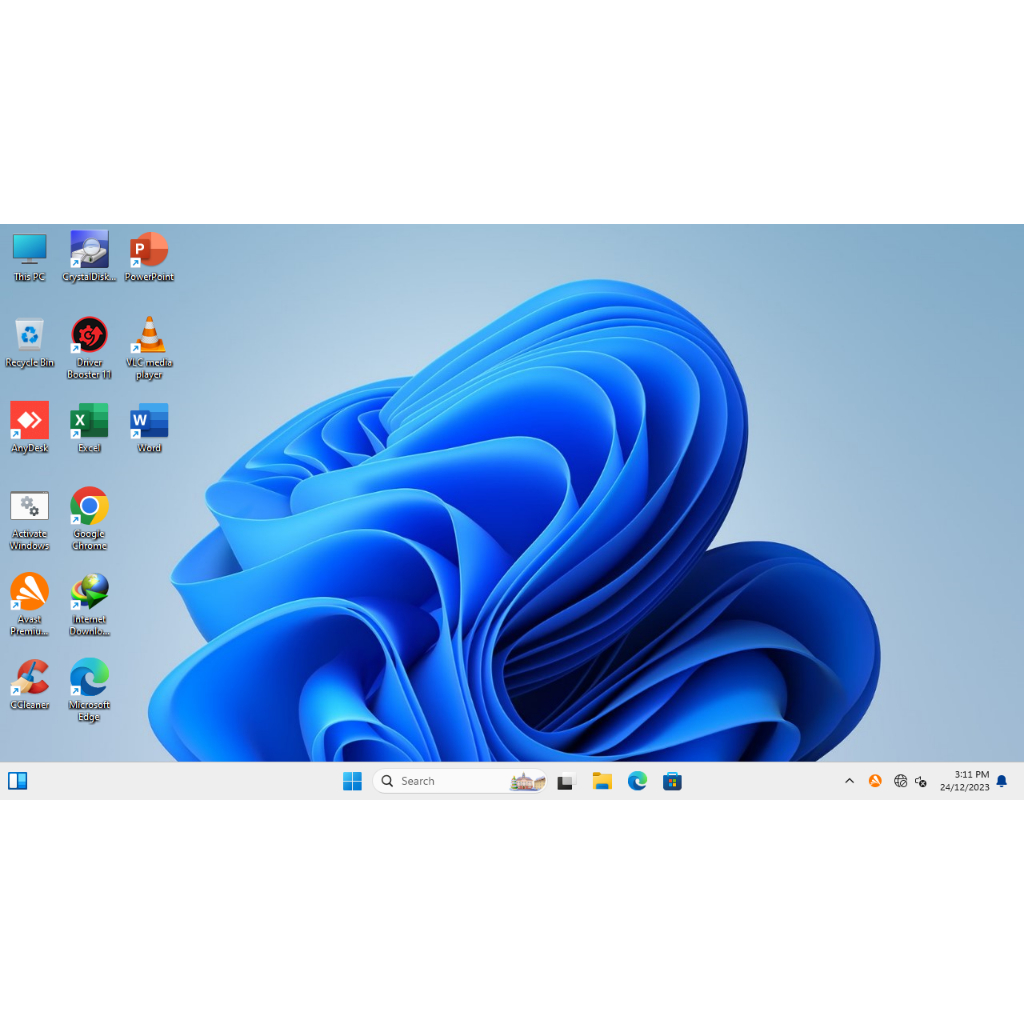
Task: Open File Explorer from the taskbar
Action: coord(602,781)
